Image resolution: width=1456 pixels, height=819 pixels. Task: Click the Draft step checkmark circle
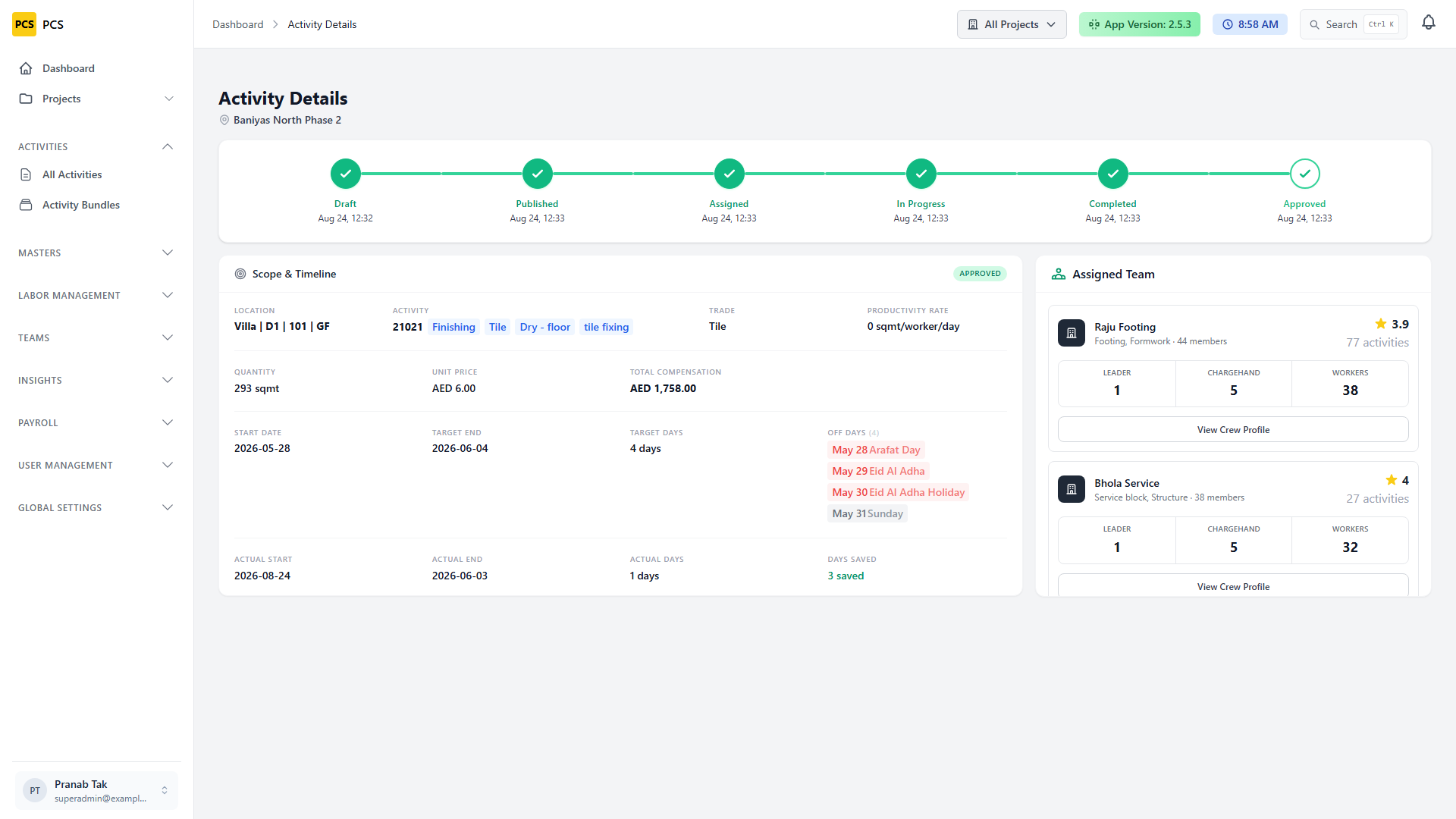click(346, 174)
